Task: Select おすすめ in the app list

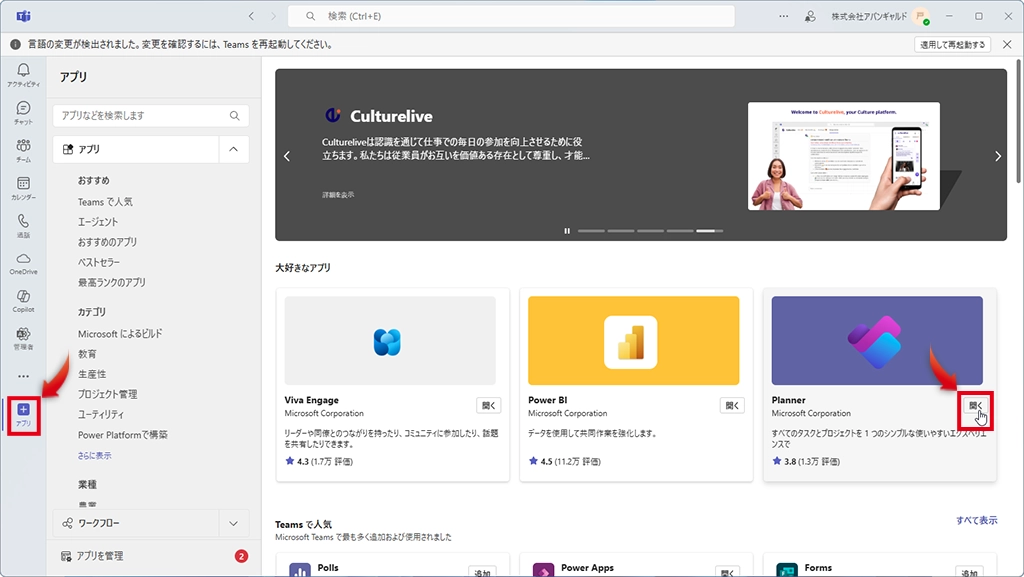Action: tap(93, 180)
